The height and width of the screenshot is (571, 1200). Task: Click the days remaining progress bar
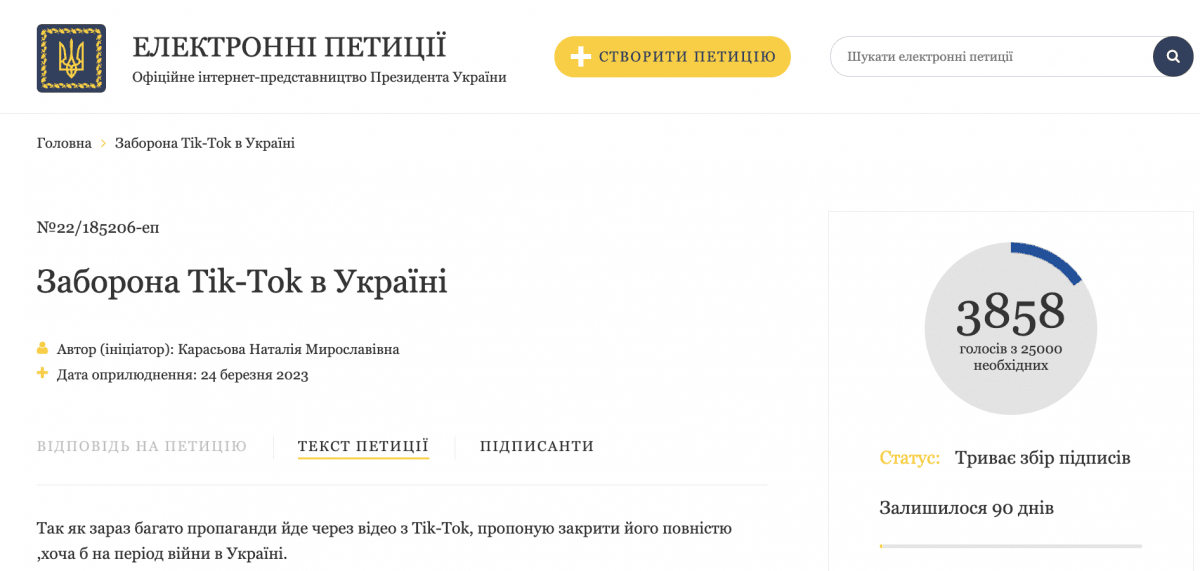click(1010, 546)
